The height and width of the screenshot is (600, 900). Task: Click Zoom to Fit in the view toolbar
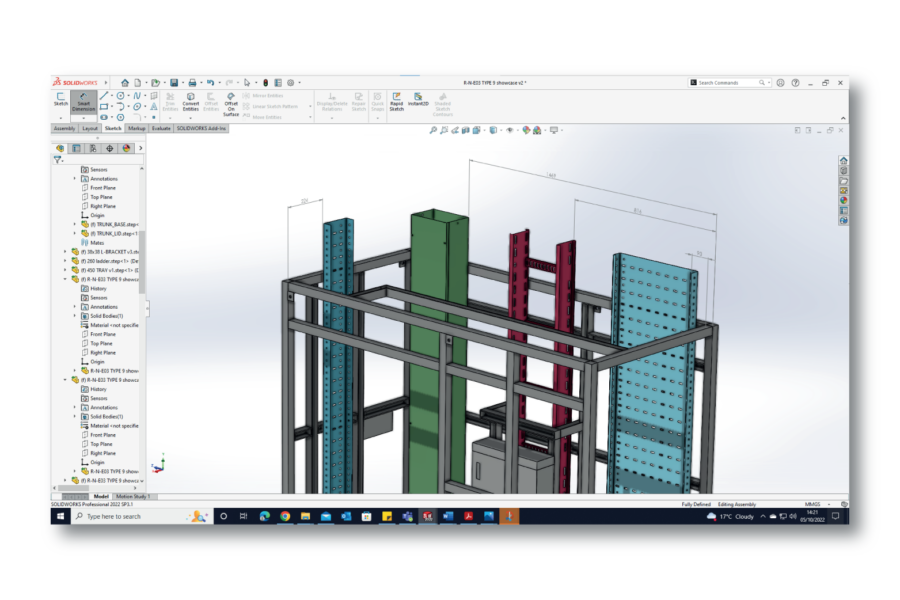pyautogui.click(x=433, y=130)
